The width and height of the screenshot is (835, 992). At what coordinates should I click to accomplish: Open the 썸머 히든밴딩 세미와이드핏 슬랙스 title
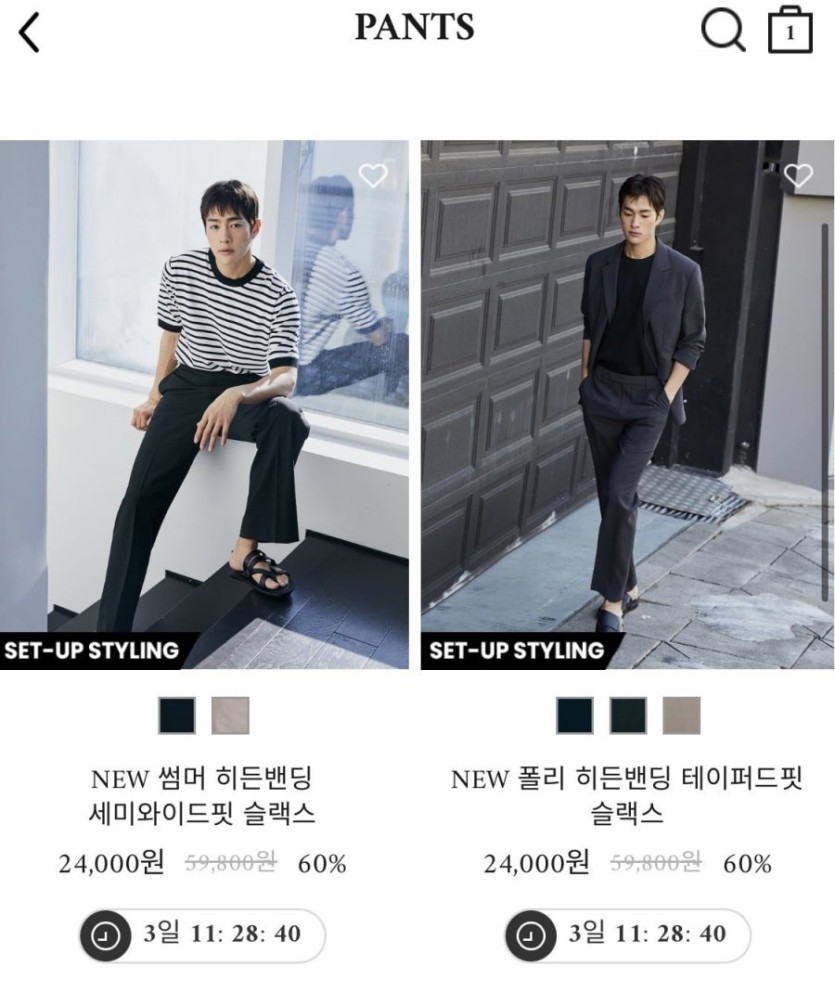[202, 796]
